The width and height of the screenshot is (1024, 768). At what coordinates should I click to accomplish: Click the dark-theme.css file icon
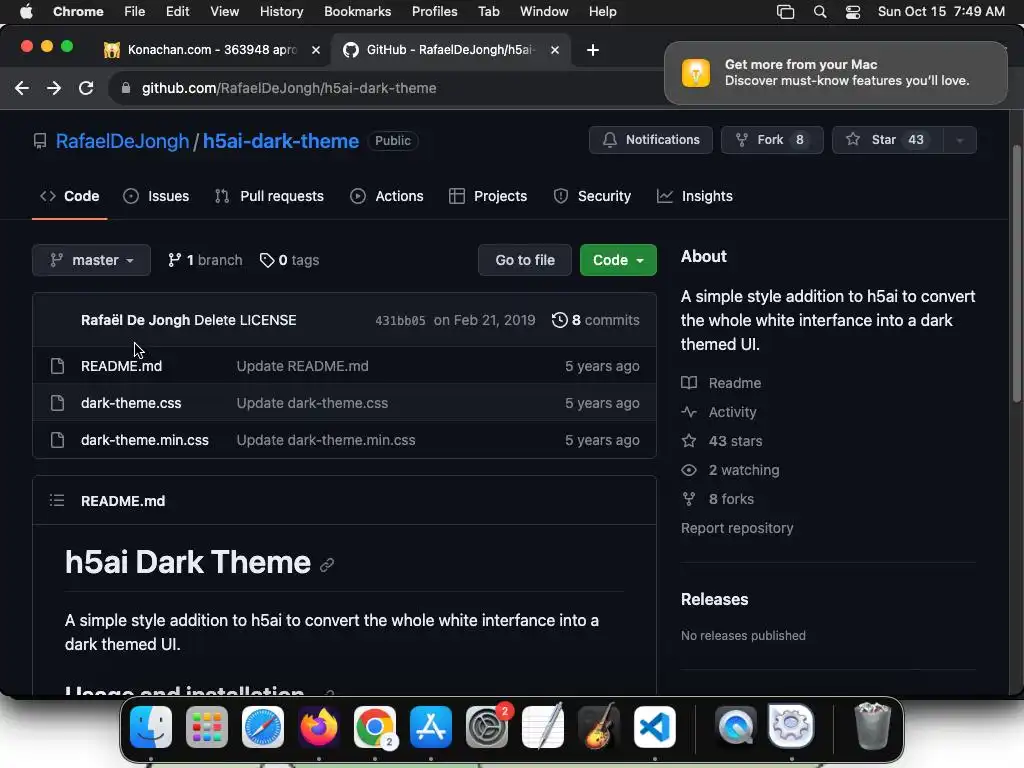(x=57, y=403)
